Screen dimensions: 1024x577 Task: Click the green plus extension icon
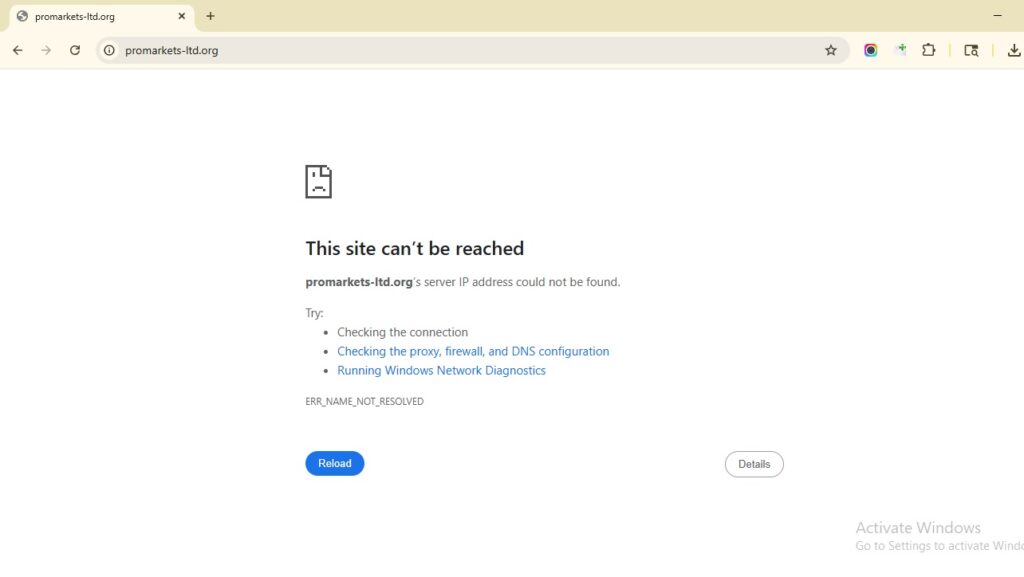(899, 49)
